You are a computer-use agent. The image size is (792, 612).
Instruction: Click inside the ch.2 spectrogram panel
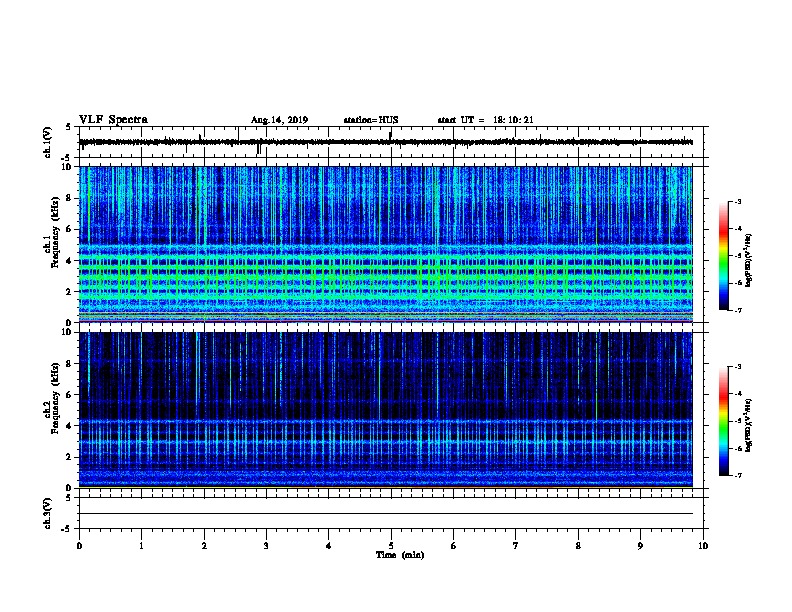pyautogui.click(x=386, y=410)
